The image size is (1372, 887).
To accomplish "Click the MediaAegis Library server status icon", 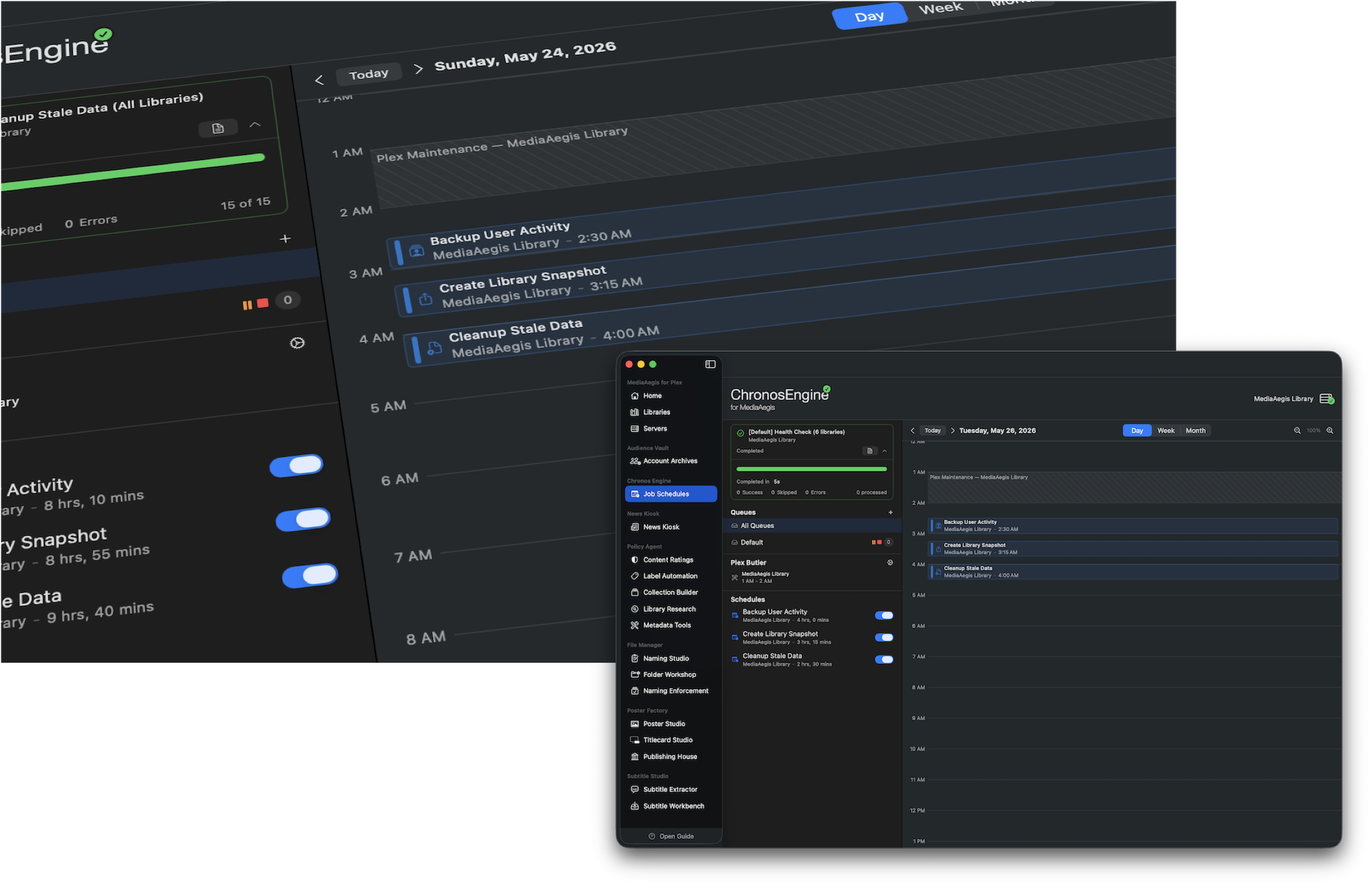I will click(x=1327, y=399).
